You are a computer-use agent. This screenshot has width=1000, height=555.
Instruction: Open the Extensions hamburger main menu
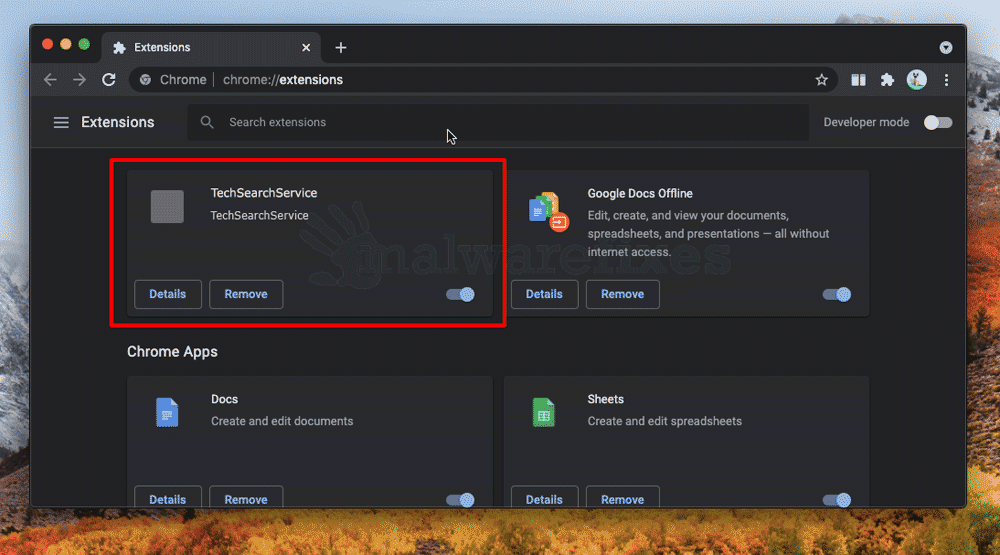61,122
